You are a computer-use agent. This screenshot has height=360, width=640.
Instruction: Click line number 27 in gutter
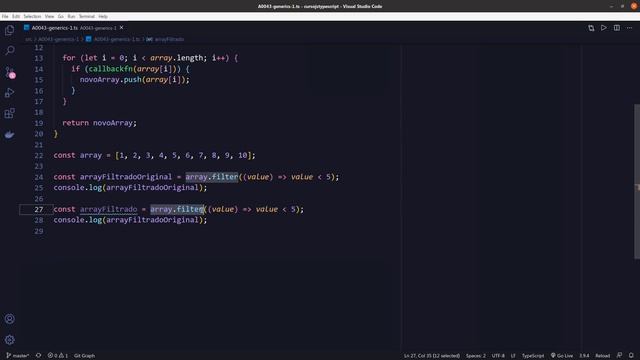38,209
